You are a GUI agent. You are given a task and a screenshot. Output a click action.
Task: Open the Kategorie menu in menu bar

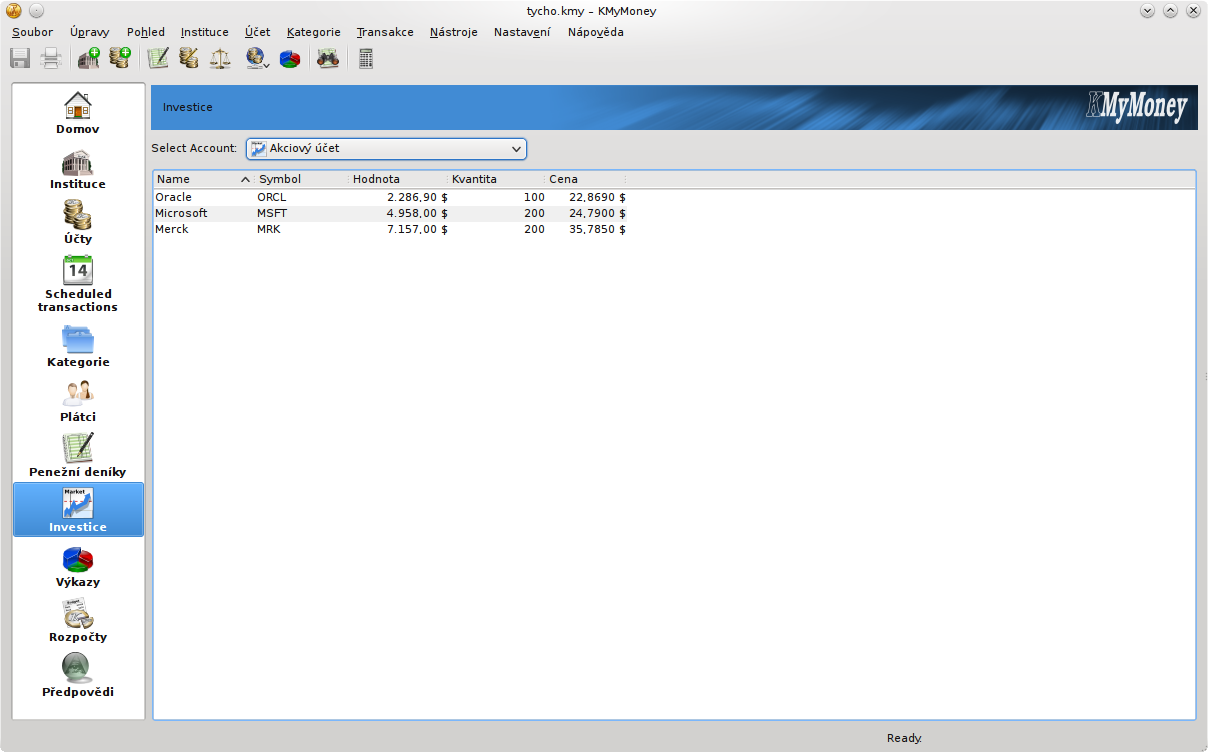pyautogui.click(x=313, y=32)
